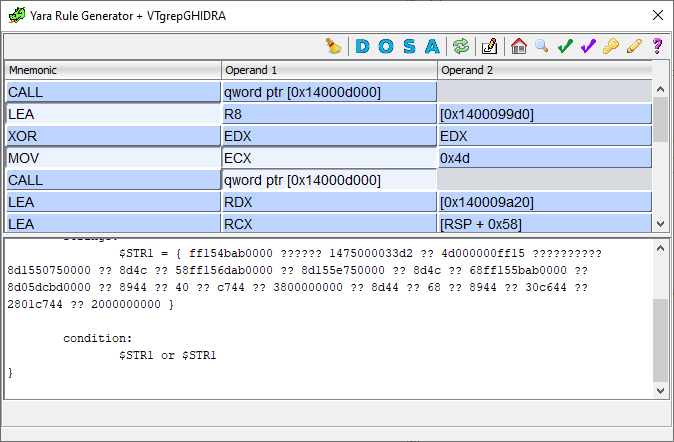Select EDX in XOR row Operand 1
Viewport: 674px width, 442px height.
pos(329,136)
